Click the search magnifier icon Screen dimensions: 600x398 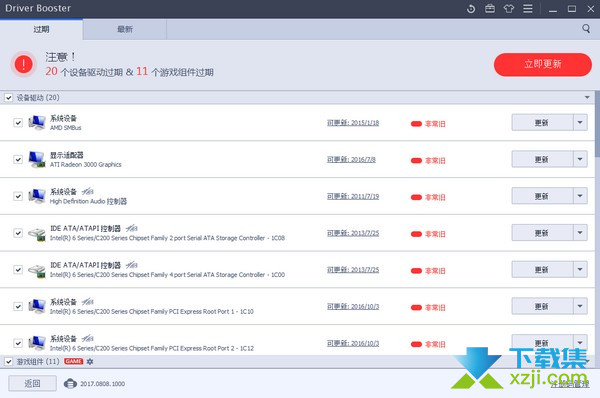[x=586, y=29]
